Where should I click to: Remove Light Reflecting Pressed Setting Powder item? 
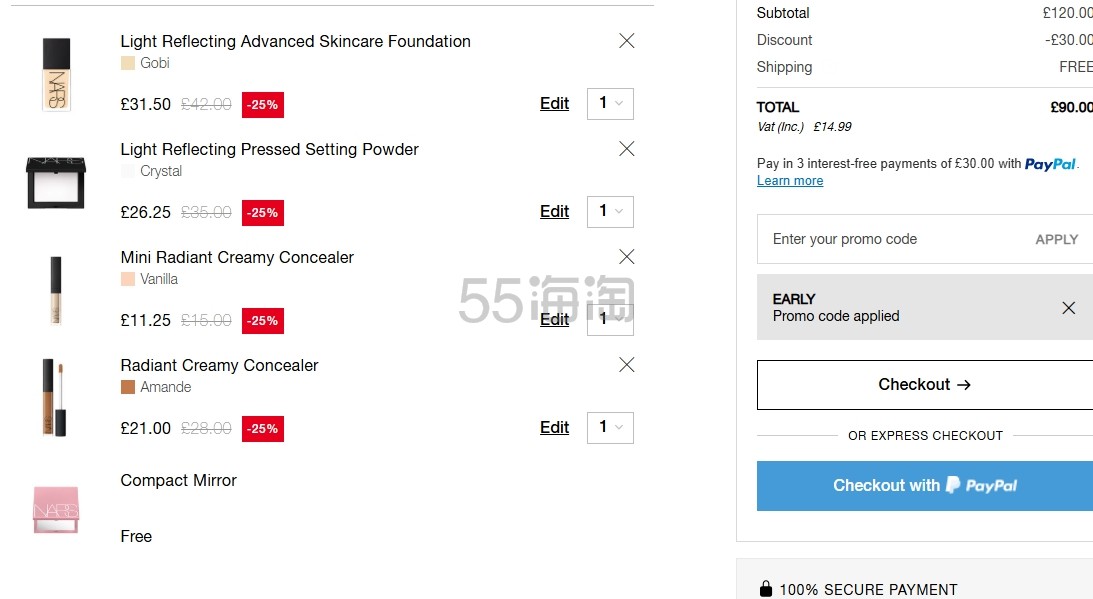627,149
